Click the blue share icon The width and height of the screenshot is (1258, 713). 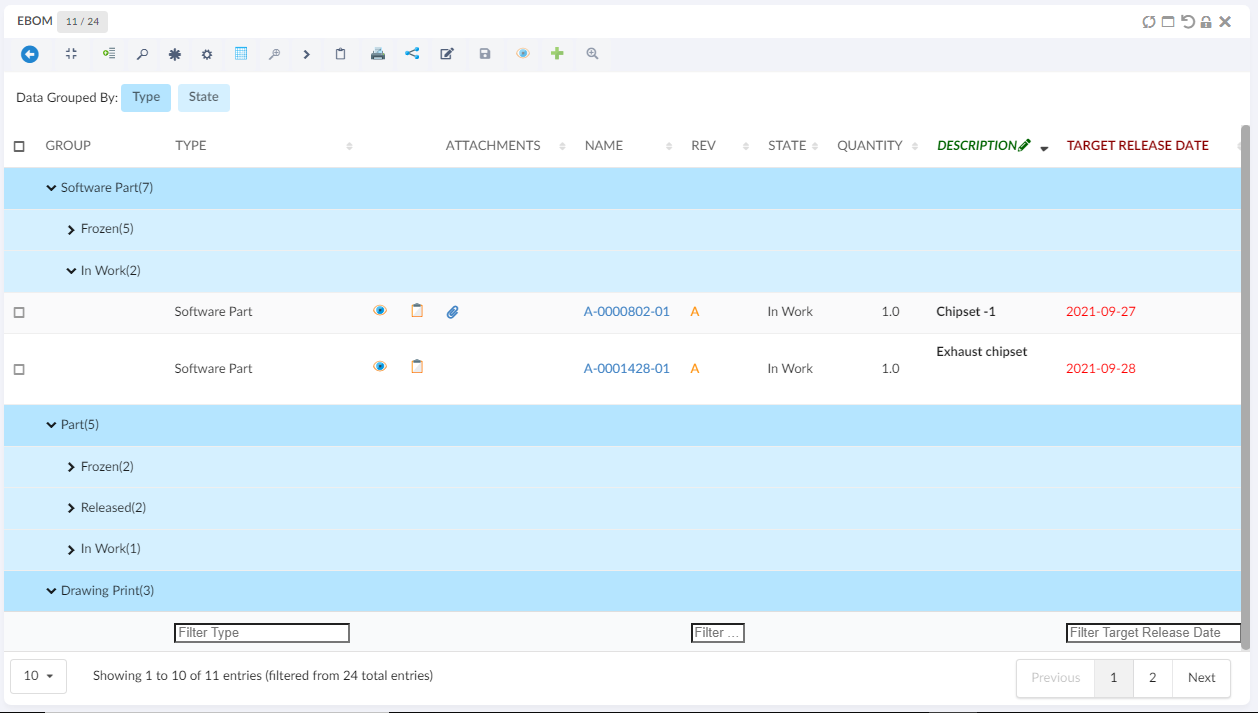coord(412,54)
